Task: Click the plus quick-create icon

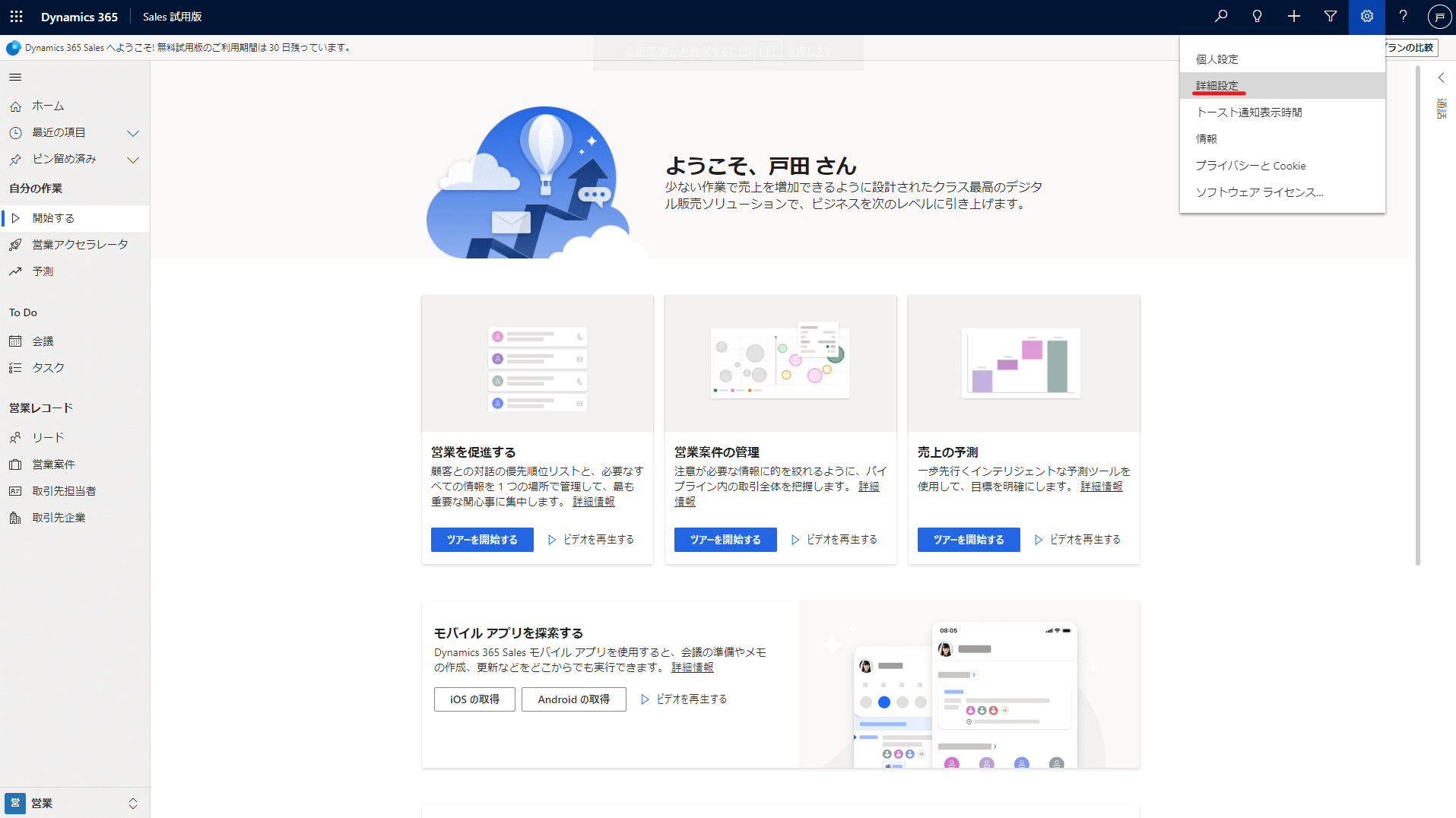Action: click(x=1294, y=17)
